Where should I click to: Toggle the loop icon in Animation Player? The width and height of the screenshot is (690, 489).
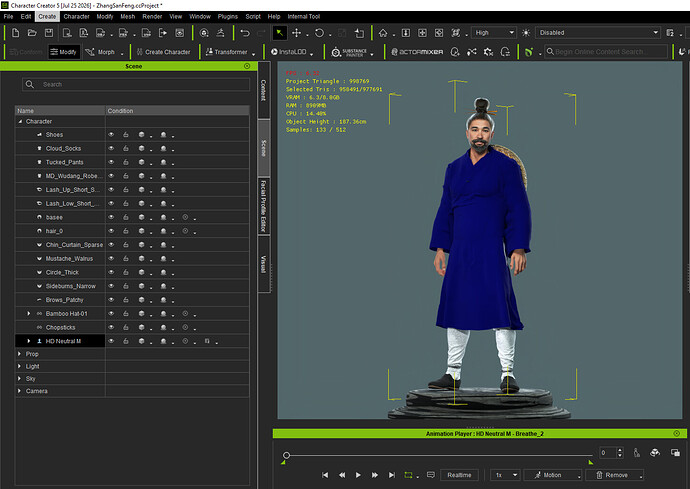[x=408, y=475]
